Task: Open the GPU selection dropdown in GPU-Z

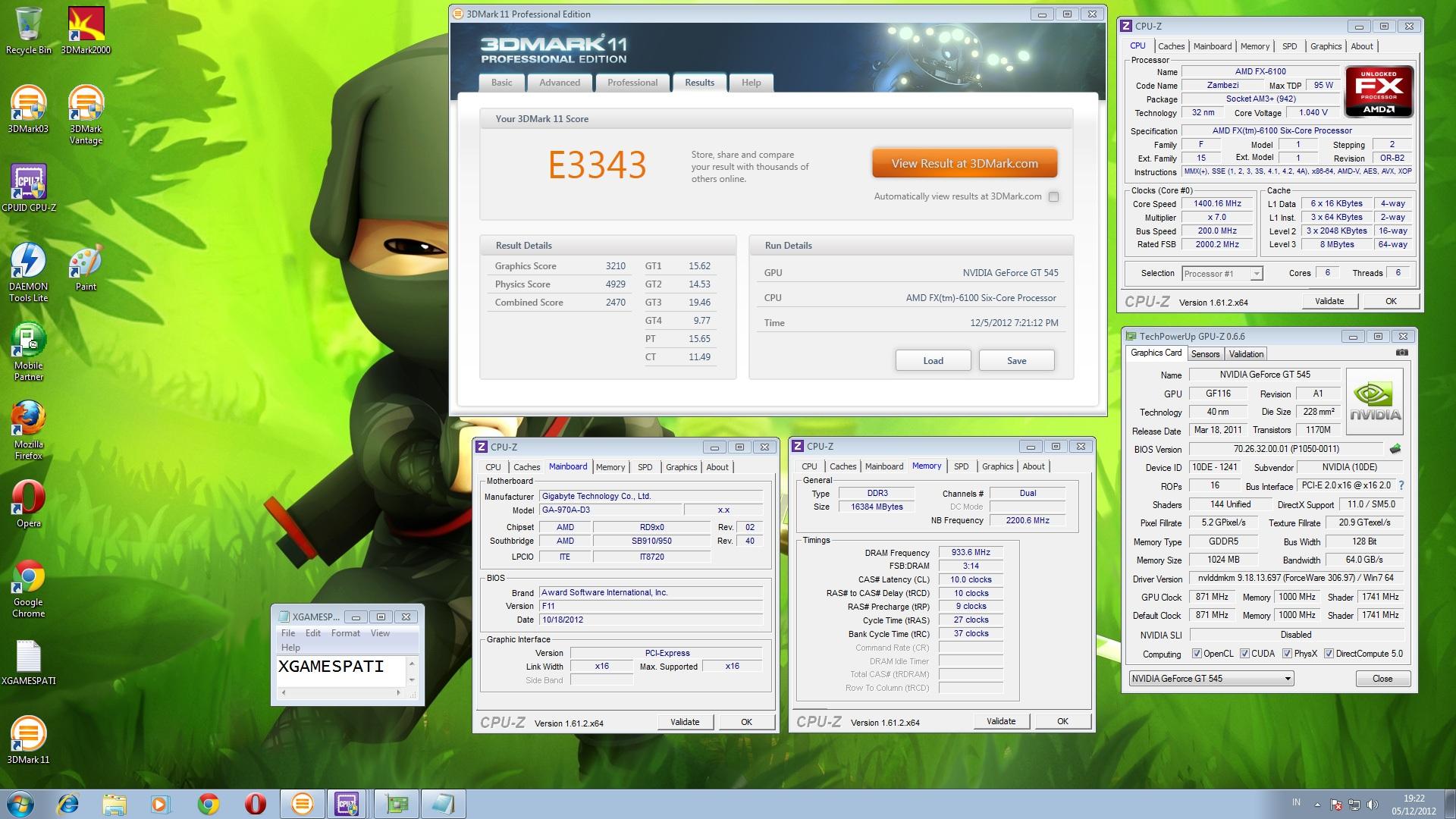Action: 1211,679
